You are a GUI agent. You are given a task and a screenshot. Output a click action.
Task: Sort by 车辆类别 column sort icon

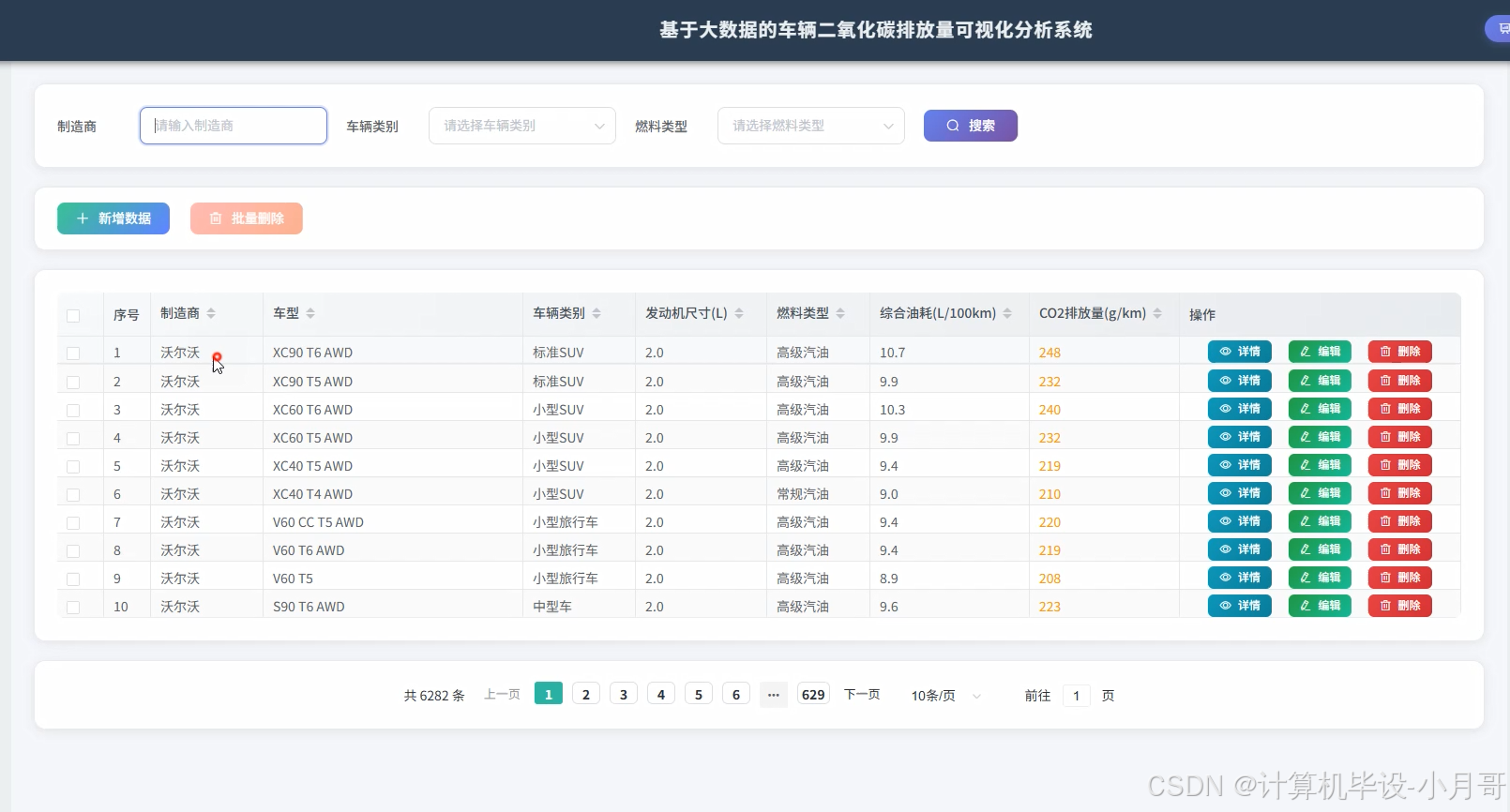pos(596,313)
